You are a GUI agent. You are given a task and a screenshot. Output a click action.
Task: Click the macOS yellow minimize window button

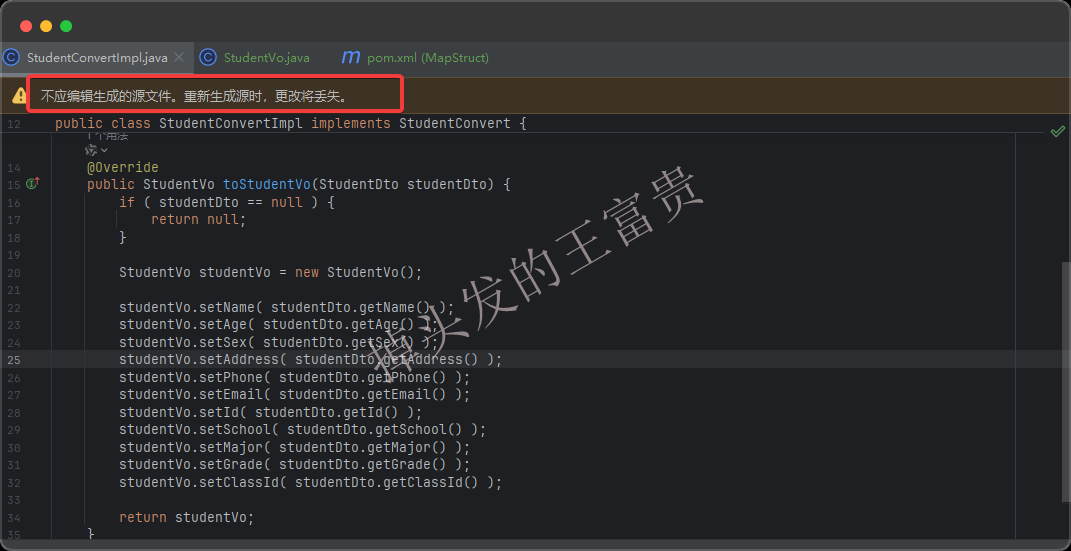pyautogui.click(x=46, y=27)
